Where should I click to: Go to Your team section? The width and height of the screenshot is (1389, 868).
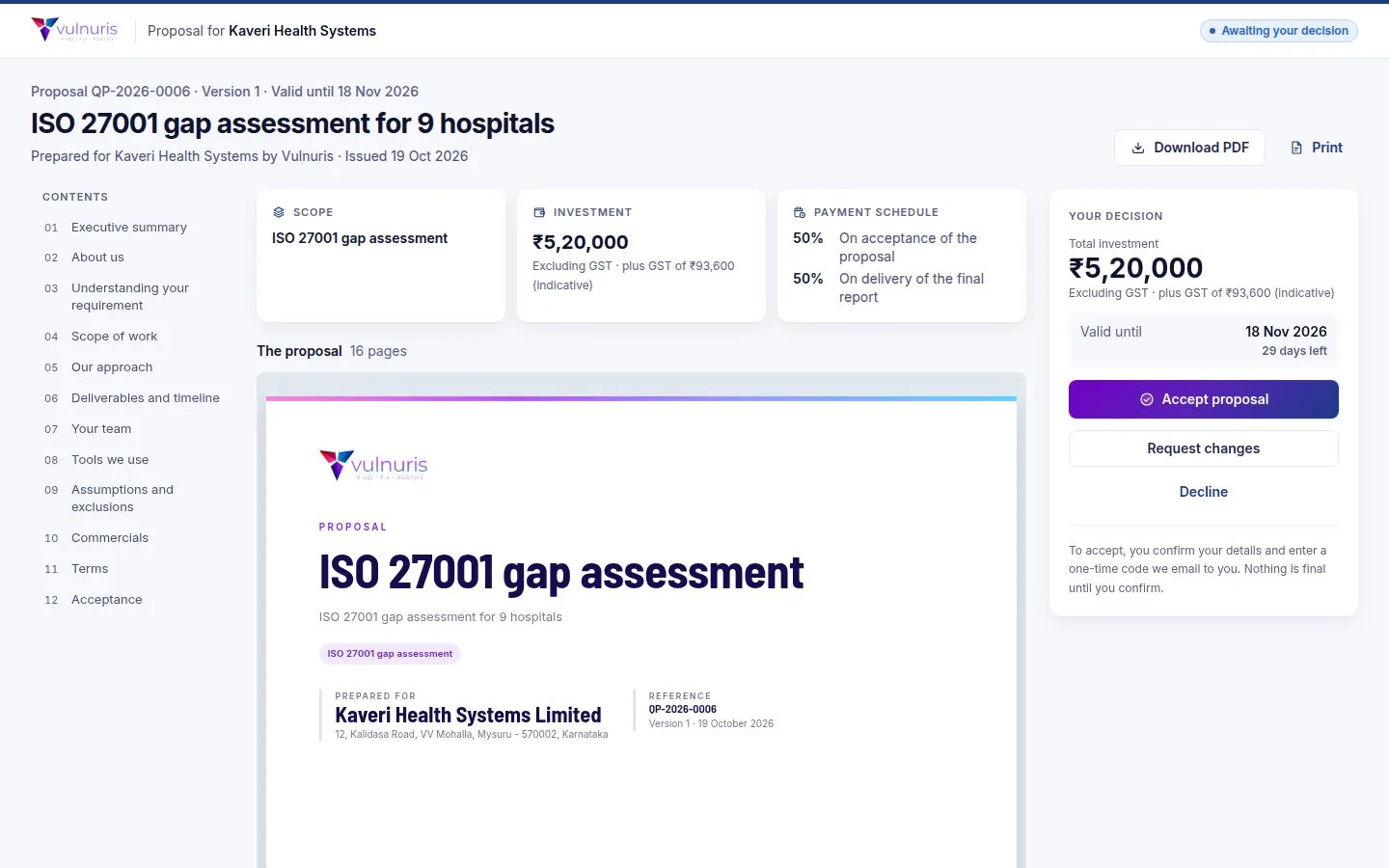101,429
